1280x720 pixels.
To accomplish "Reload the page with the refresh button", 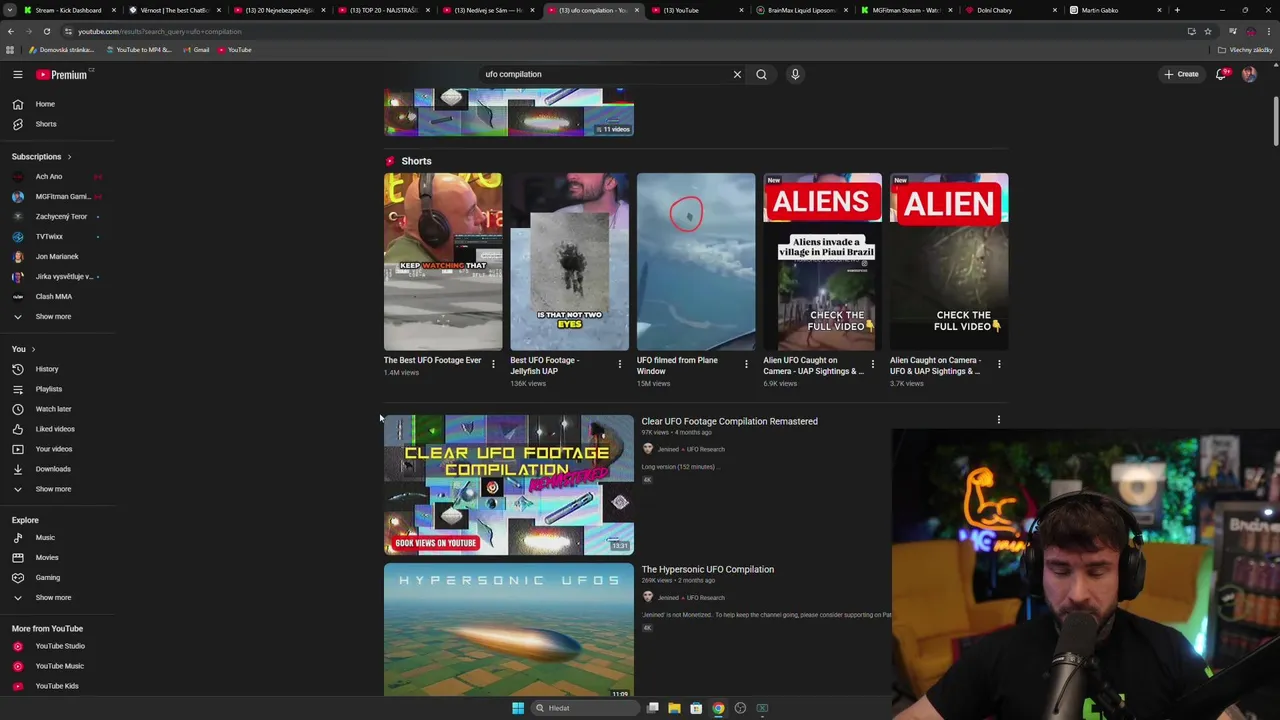I will [46, 31].
